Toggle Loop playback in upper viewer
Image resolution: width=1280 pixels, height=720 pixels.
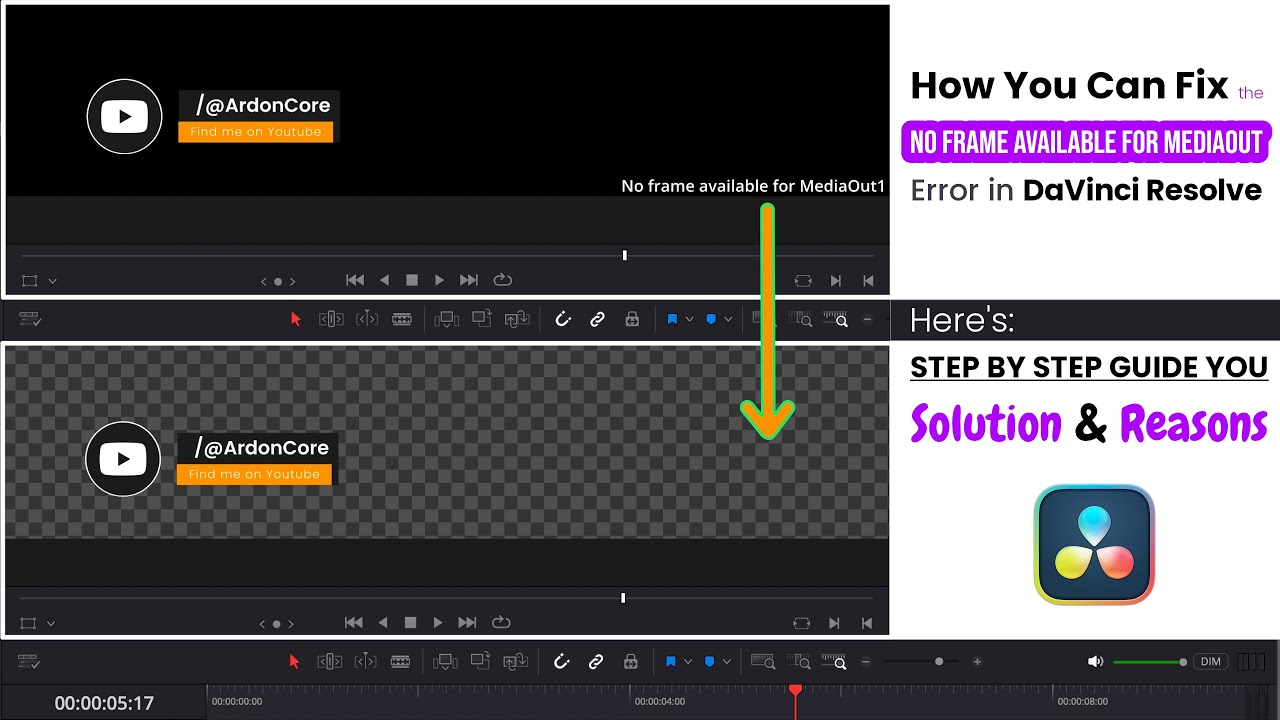(x=502, y=280)
